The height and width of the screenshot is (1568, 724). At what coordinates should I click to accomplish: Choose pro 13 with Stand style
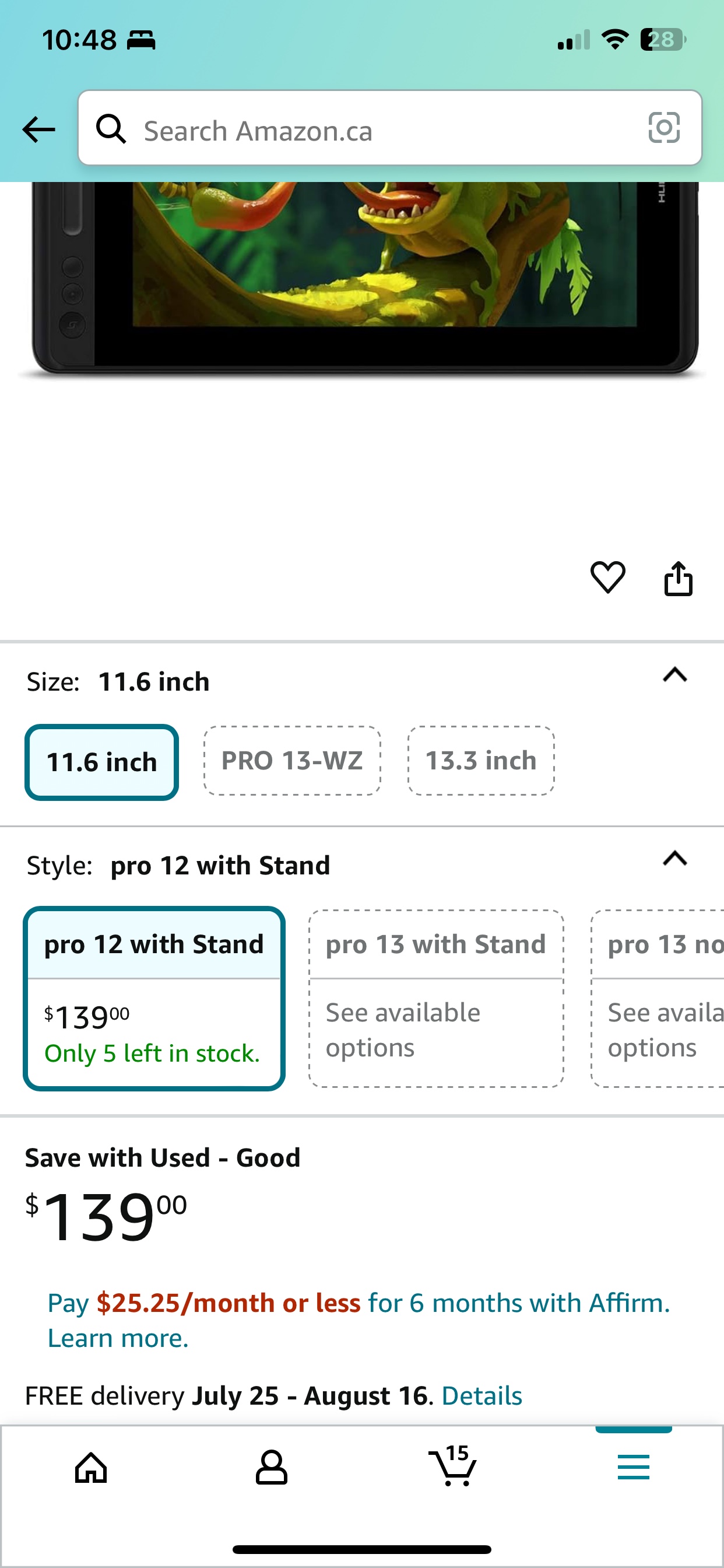click(x=436, y=998)
